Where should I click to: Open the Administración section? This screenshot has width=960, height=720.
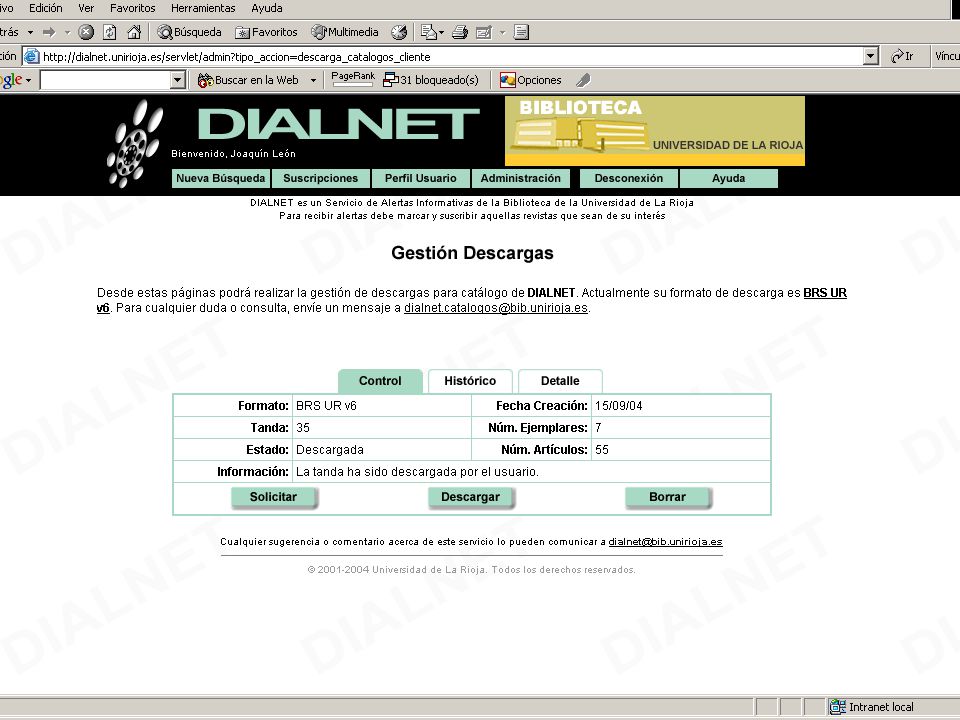click(520, 178)
